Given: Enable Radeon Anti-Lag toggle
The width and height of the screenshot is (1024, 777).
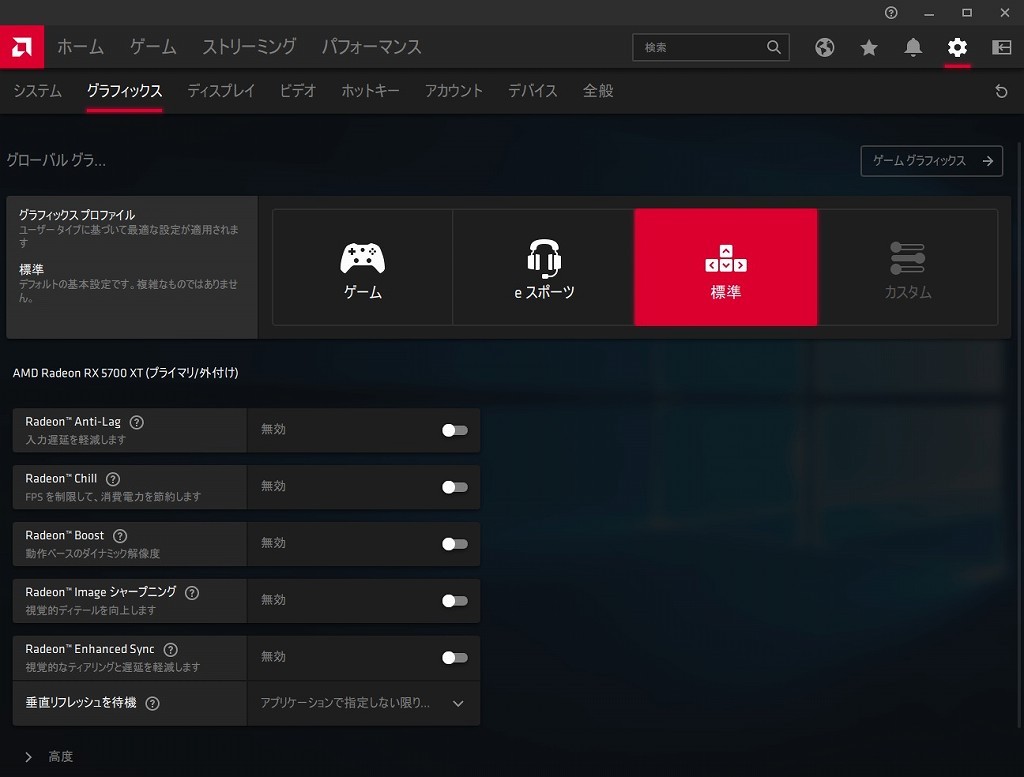Looking at the screenshot, I should 455,430.
